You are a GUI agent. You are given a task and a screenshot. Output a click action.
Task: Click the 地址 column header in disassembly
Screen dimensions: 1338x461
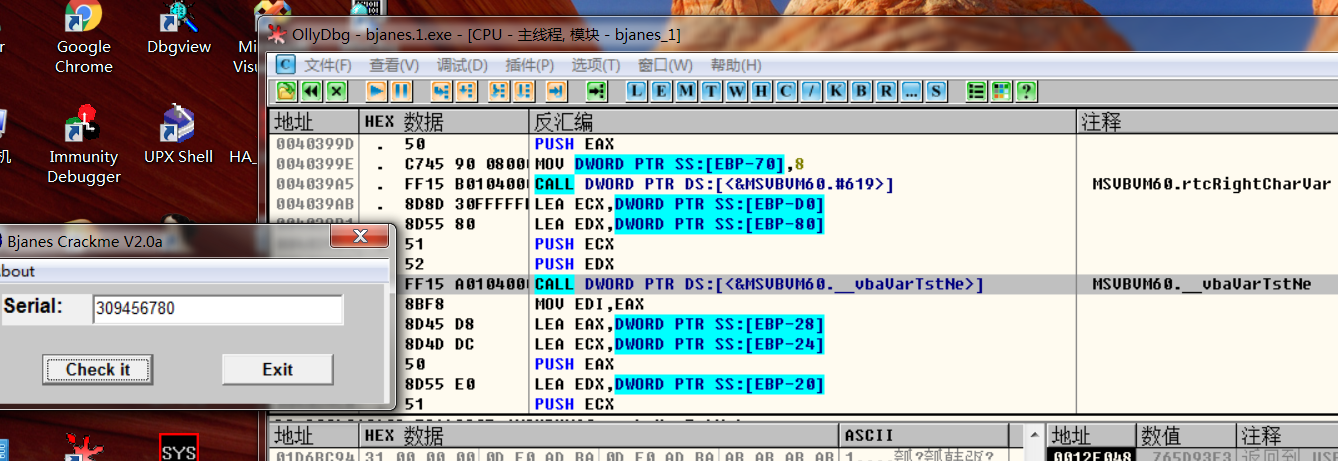tap(314, 122)
